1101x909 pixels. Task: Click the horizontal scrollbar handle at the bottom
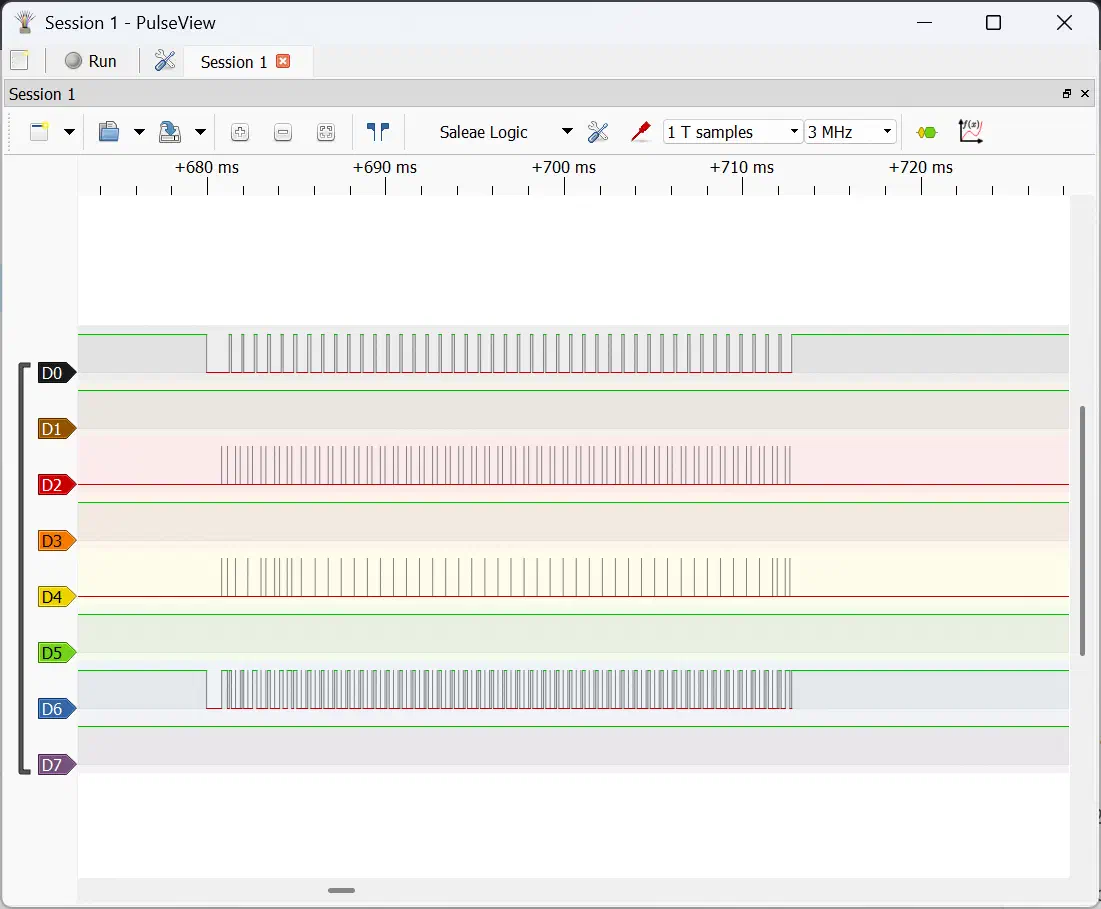(341, 890)
